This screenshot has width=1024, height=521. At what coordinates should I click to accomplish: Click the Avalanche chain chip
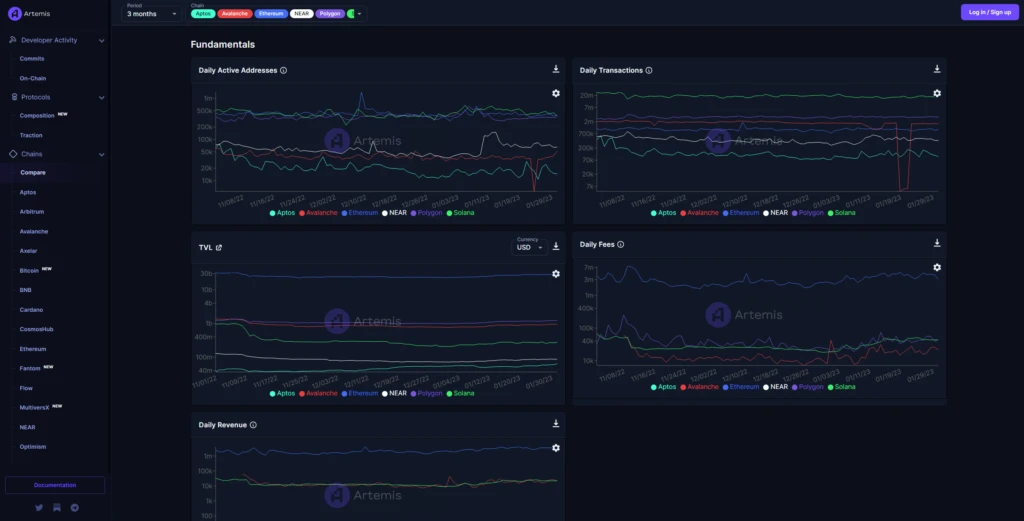pyautogui.click(x=234, y=14)
